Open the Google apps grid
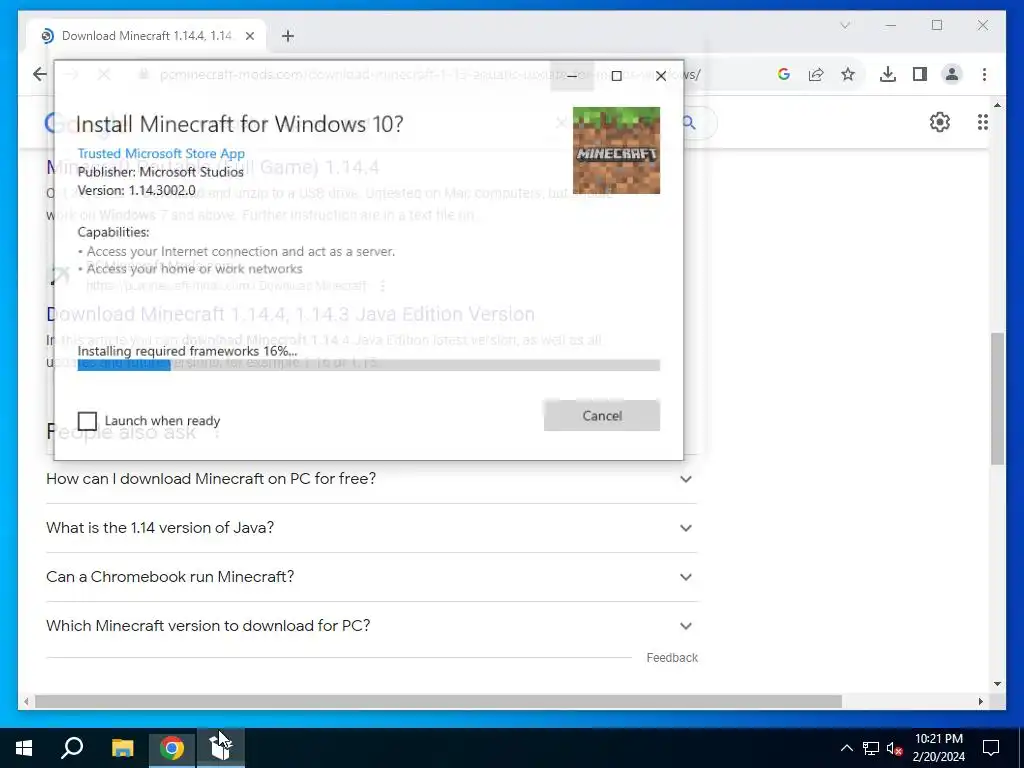Viewport: 1024px width, 768px height. click(x=982, y=122)
